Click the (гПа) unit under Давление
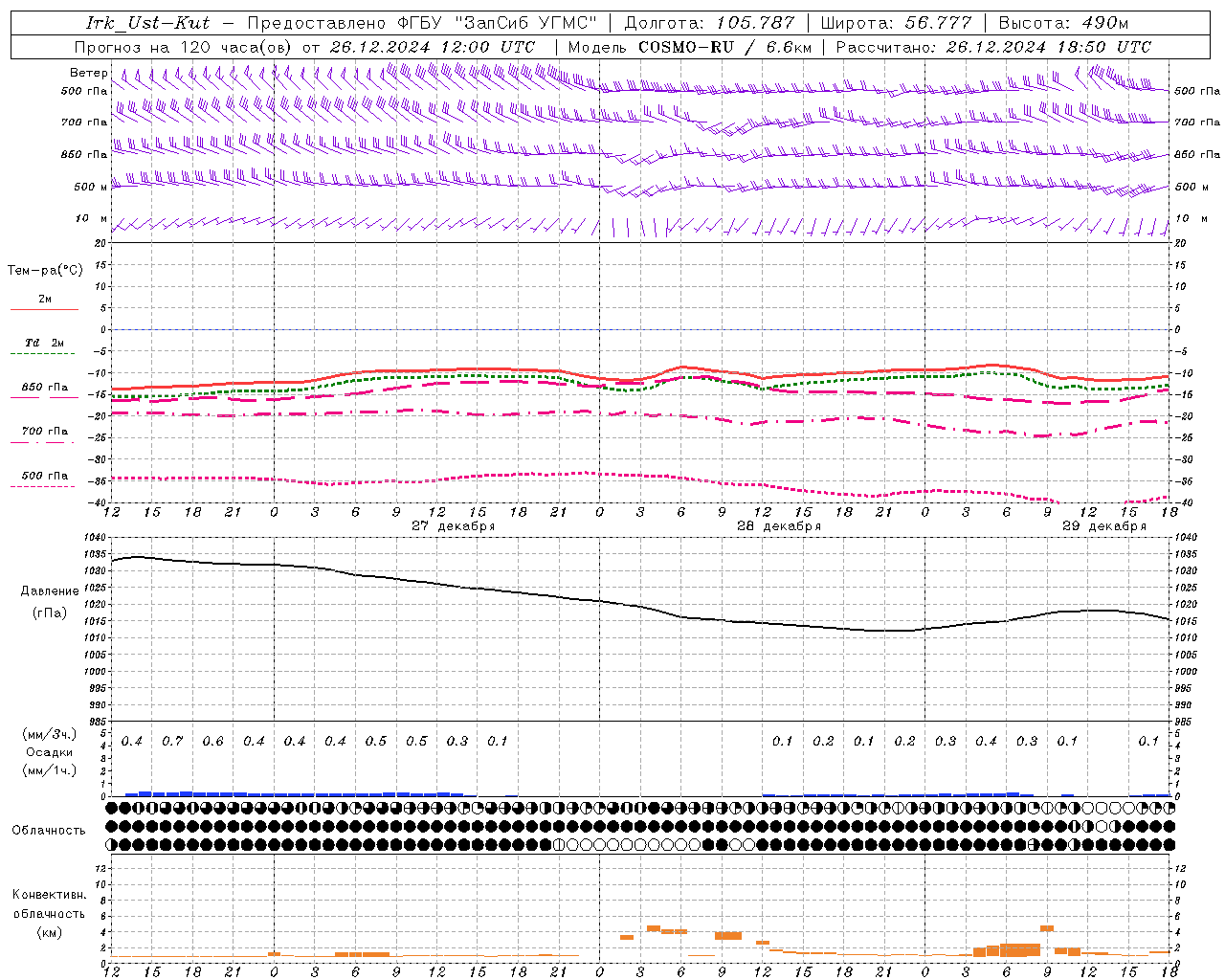The height and width of the screenshot is (980, 1225). tap(50, 613)
